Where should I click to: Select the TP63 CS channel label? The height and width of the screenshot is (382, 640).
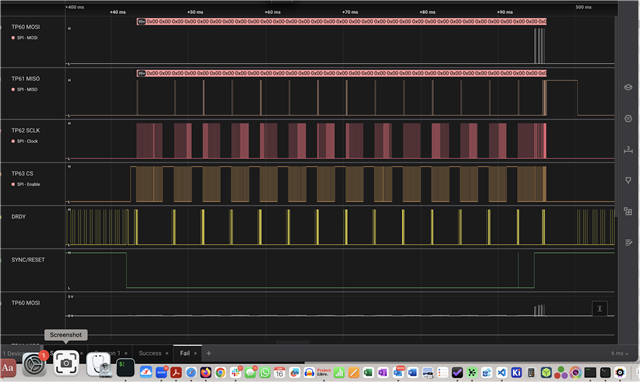pos(22,173)
